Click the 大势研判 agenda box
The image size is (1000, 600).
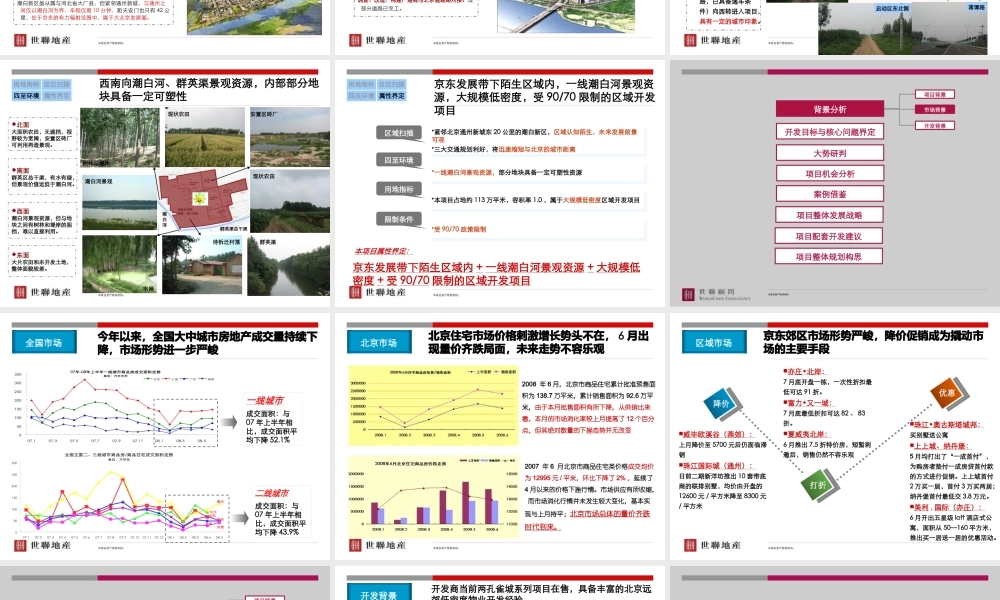click(x=830, y=153)
